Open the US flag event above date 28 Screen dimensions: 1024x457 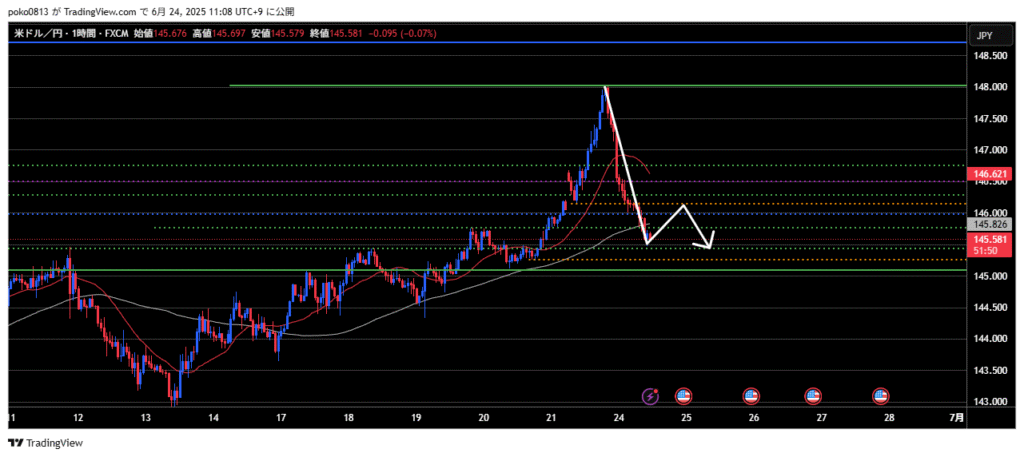881,396
